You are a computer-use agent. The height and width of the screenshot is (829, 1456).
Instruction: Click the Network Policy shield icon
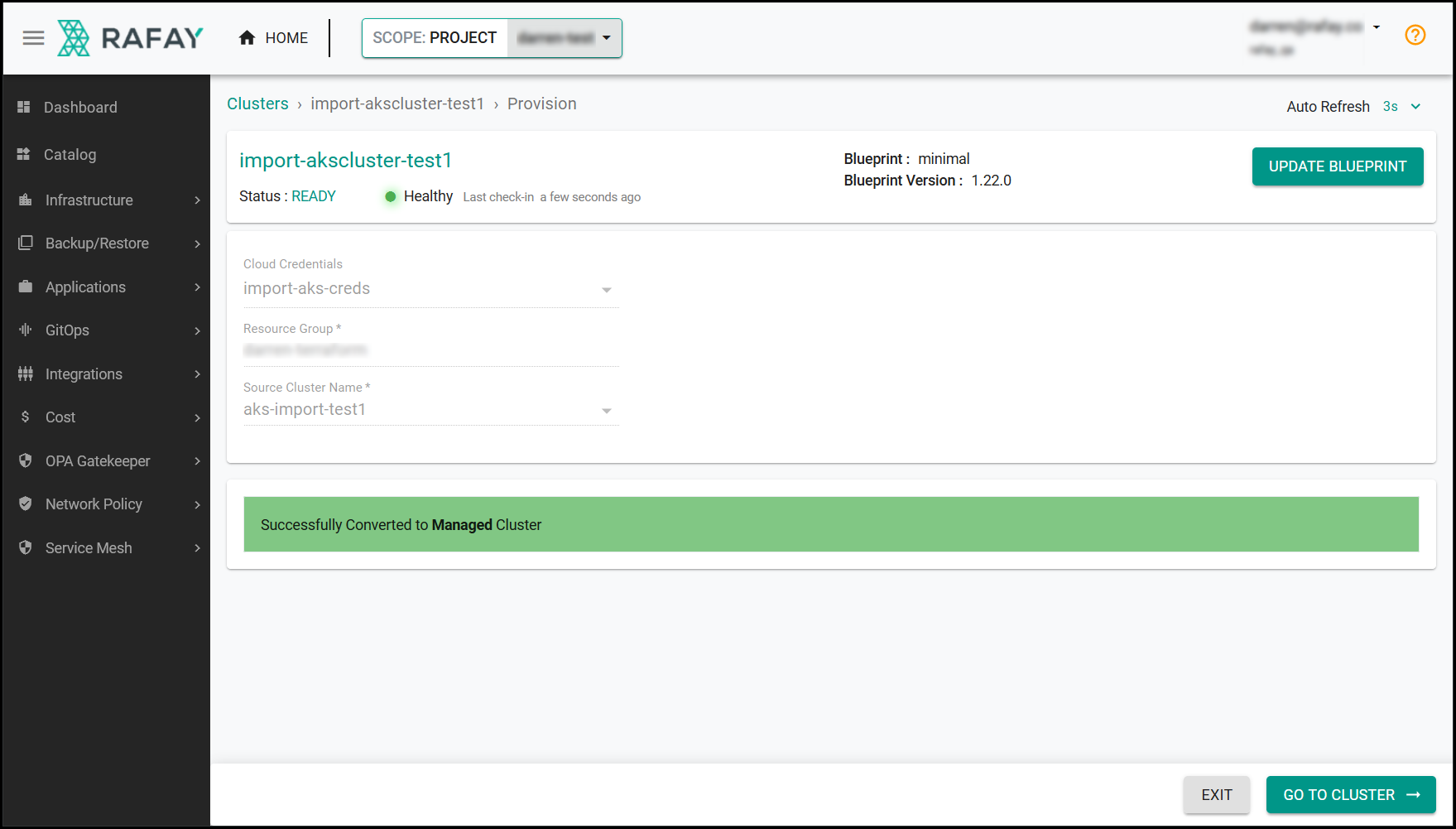[26, 504]
